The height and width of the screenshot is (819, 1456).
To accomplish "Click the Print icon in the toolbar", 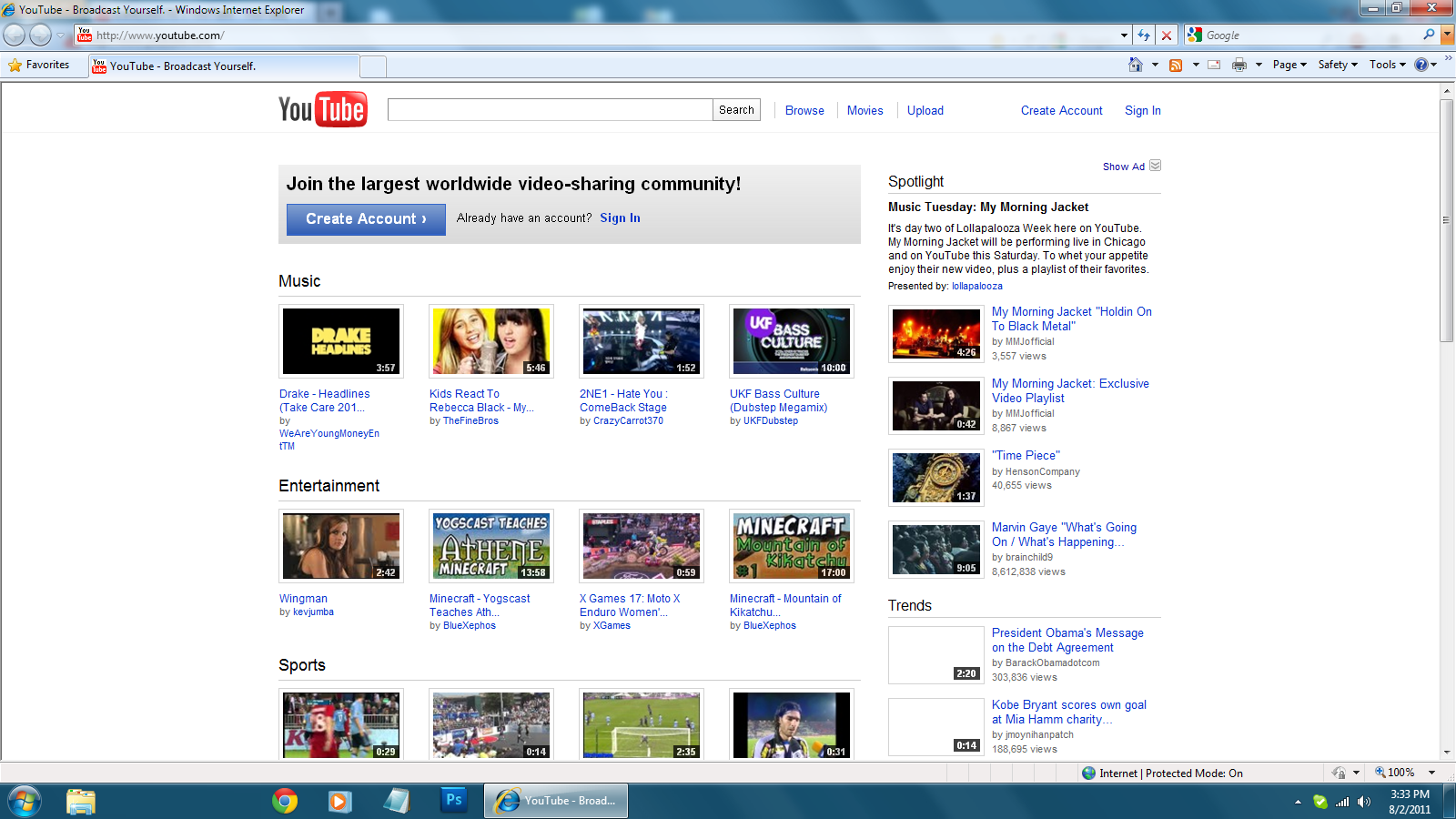I will [x=1239, y=65].
